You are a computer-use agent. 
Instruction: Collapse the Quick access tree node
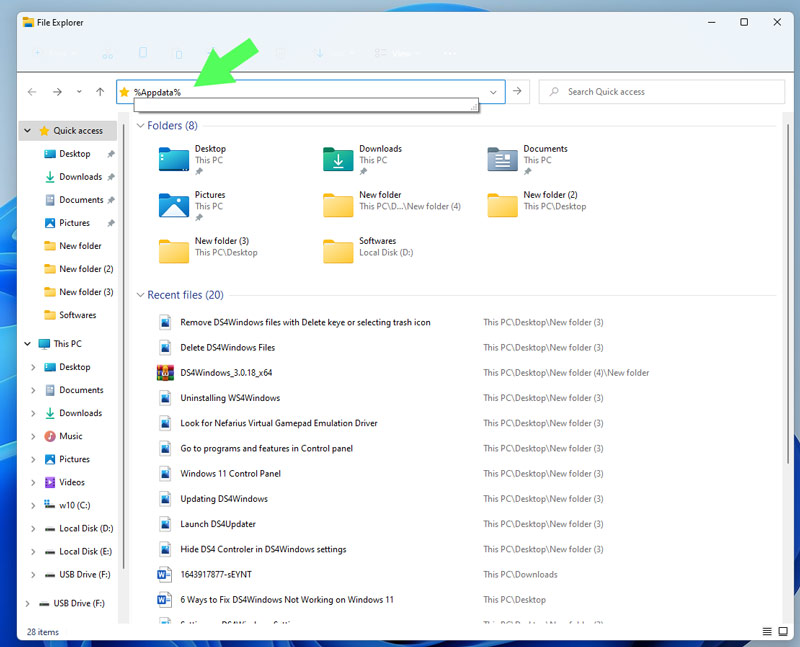28,131
